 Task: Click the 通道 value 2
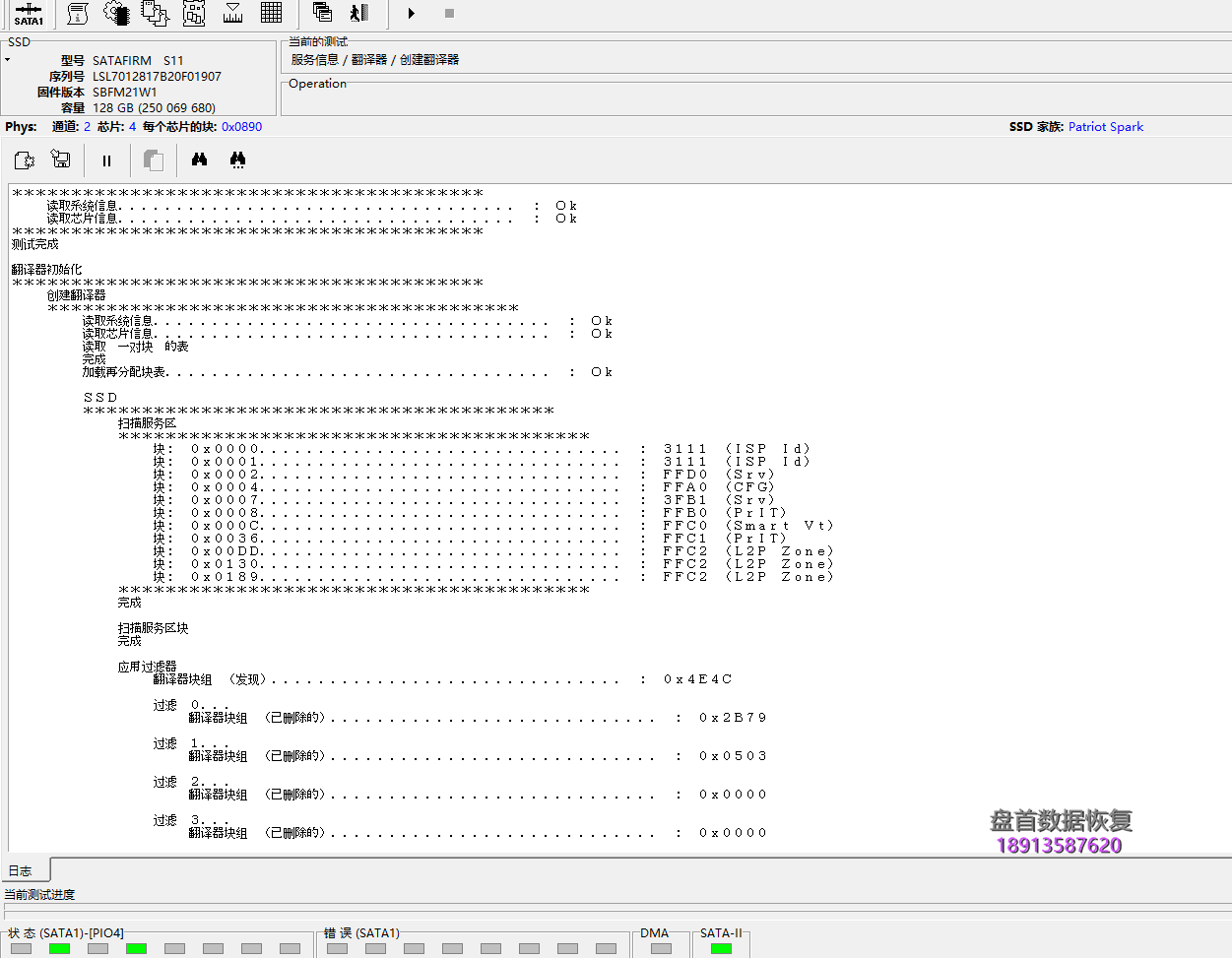(x=87, y=127)
